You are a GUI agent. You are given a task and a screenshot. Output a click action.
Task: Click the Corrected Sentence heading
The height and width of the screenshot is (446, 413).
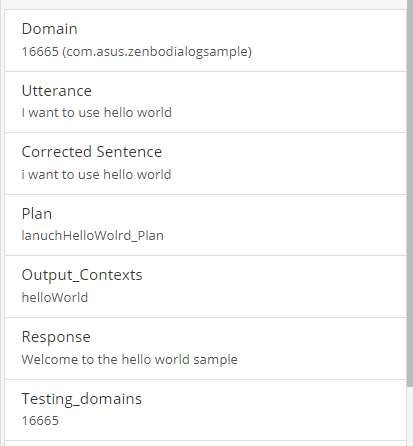click(x=92, y=152)
